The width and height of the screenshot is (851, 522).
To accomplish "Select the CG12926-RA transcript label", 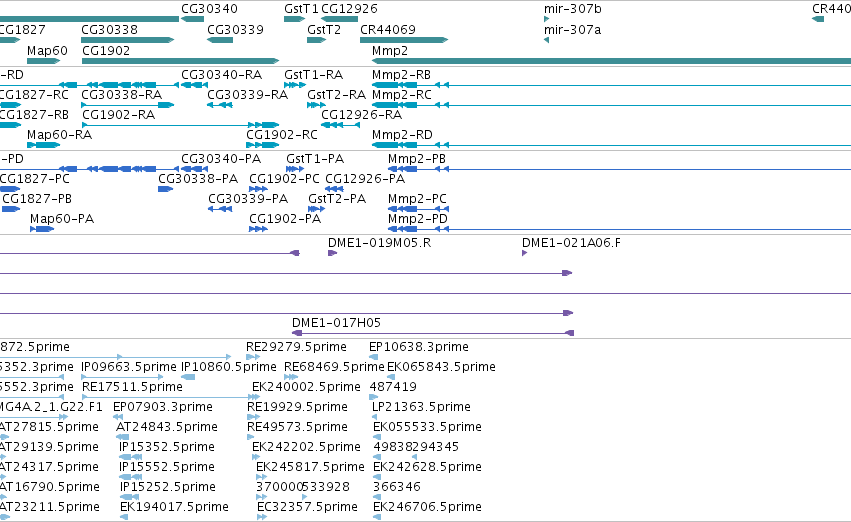I will point(361,115).
